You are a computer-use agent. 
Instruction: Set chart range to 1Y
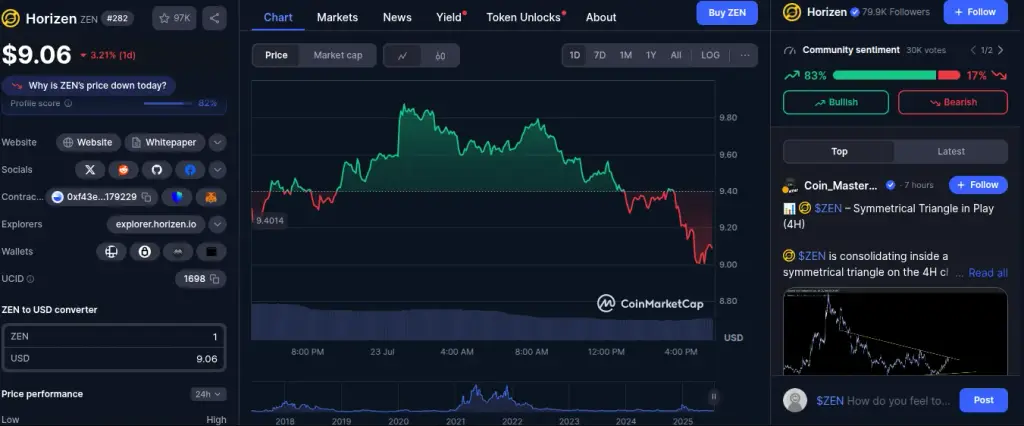(x=651, y=56)
